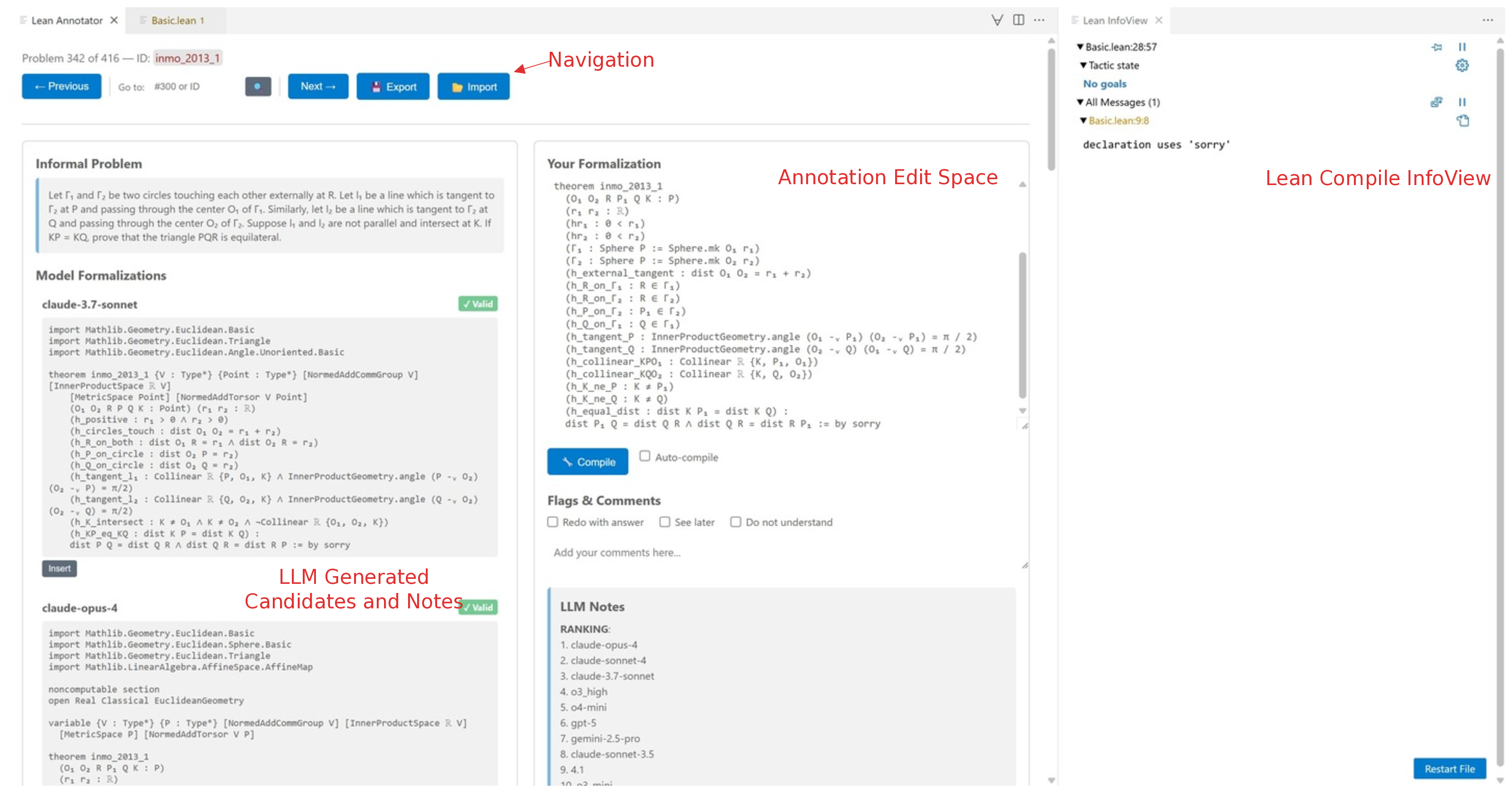The width and height of the screenshot is (1512, 793).
Task: Check the Redo with answer flag
Action: coord(552,522)
